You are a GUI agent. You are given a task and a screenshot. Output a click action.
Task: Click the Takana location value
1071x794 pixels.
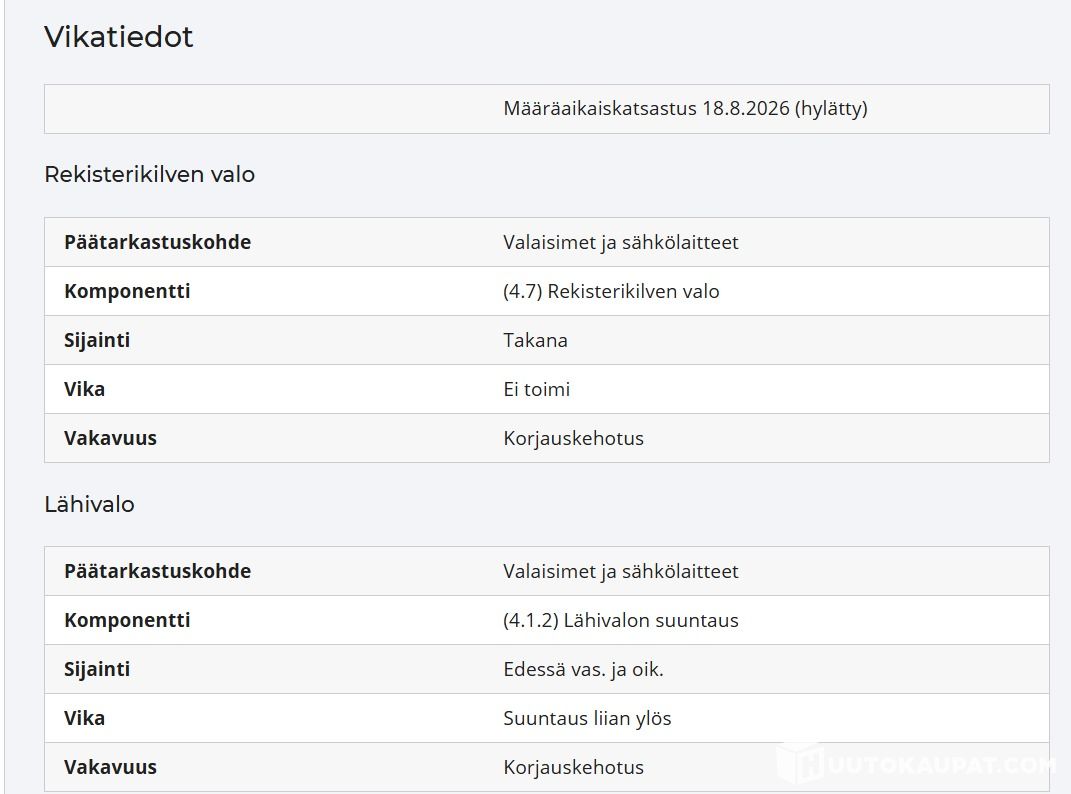tap(536, 340)
